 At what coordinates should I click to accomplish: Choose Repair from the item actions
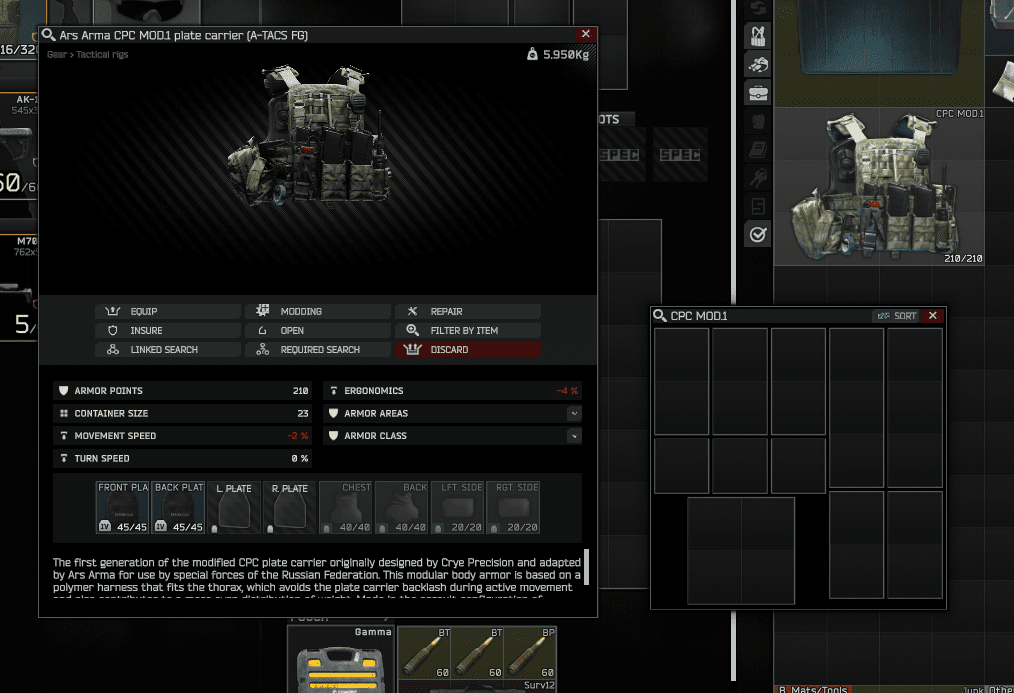(468, 311)
